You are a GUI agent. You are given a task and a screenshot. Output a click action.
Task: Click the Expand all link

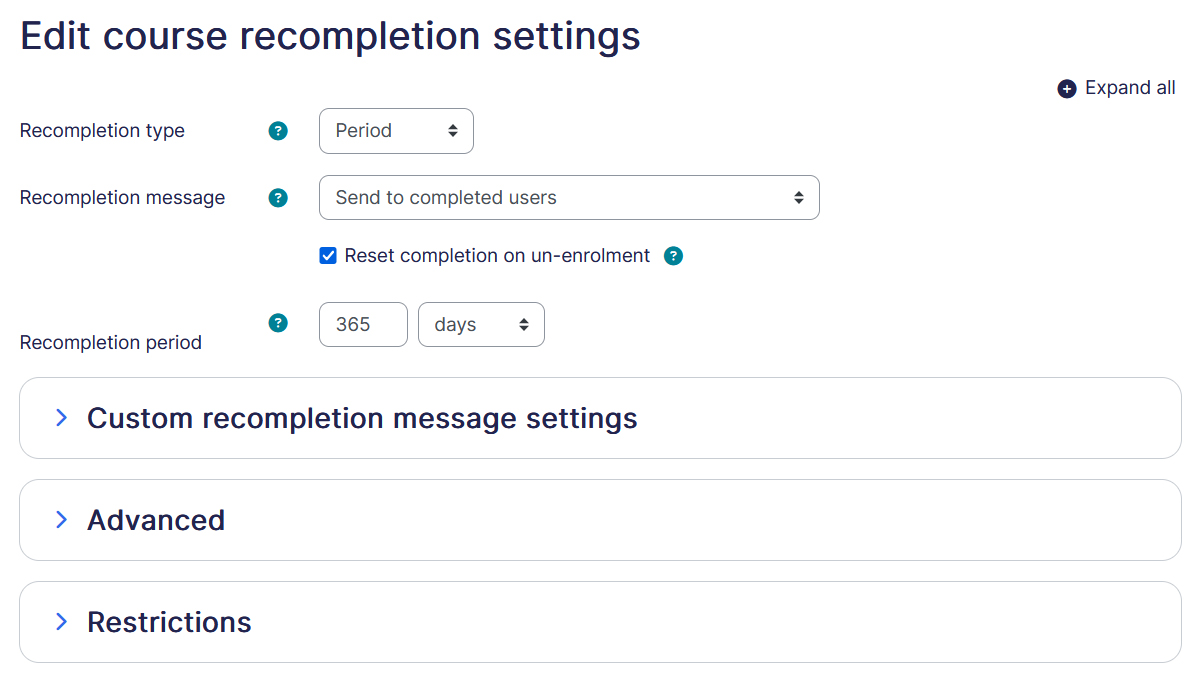1130,88
